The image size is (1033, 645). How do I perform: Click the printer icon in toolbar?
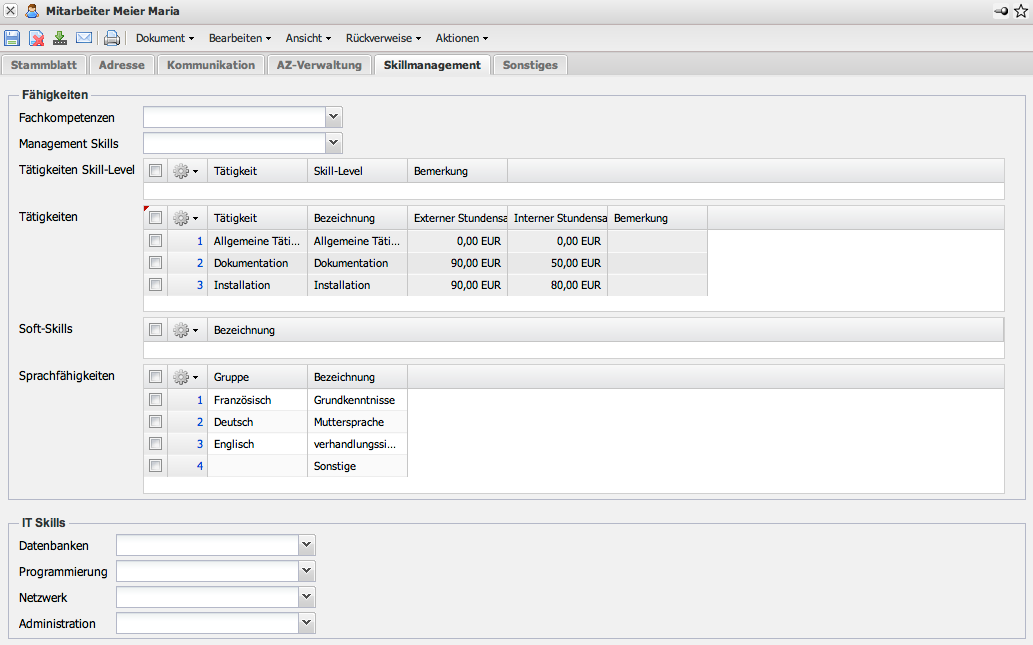point(112,38)
